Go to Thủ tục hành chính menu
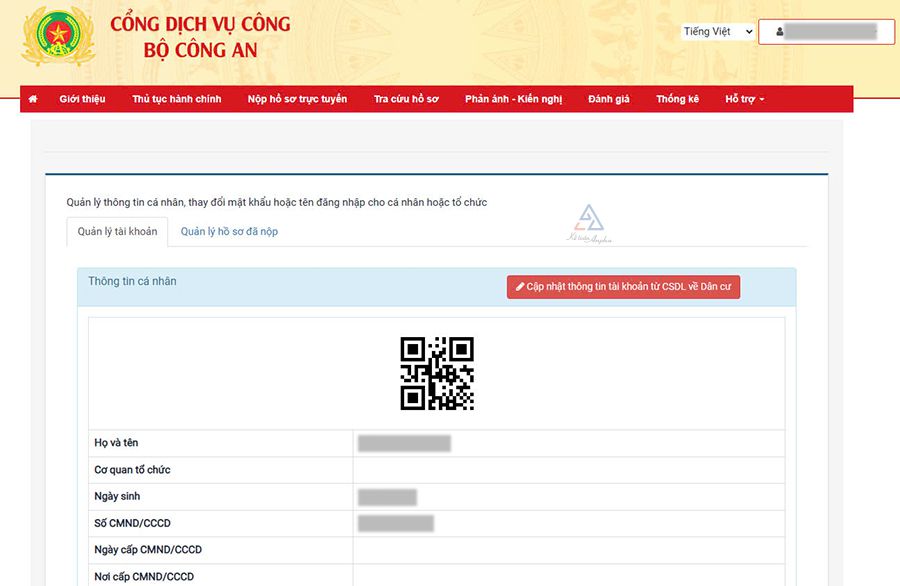 pos(176,99)
